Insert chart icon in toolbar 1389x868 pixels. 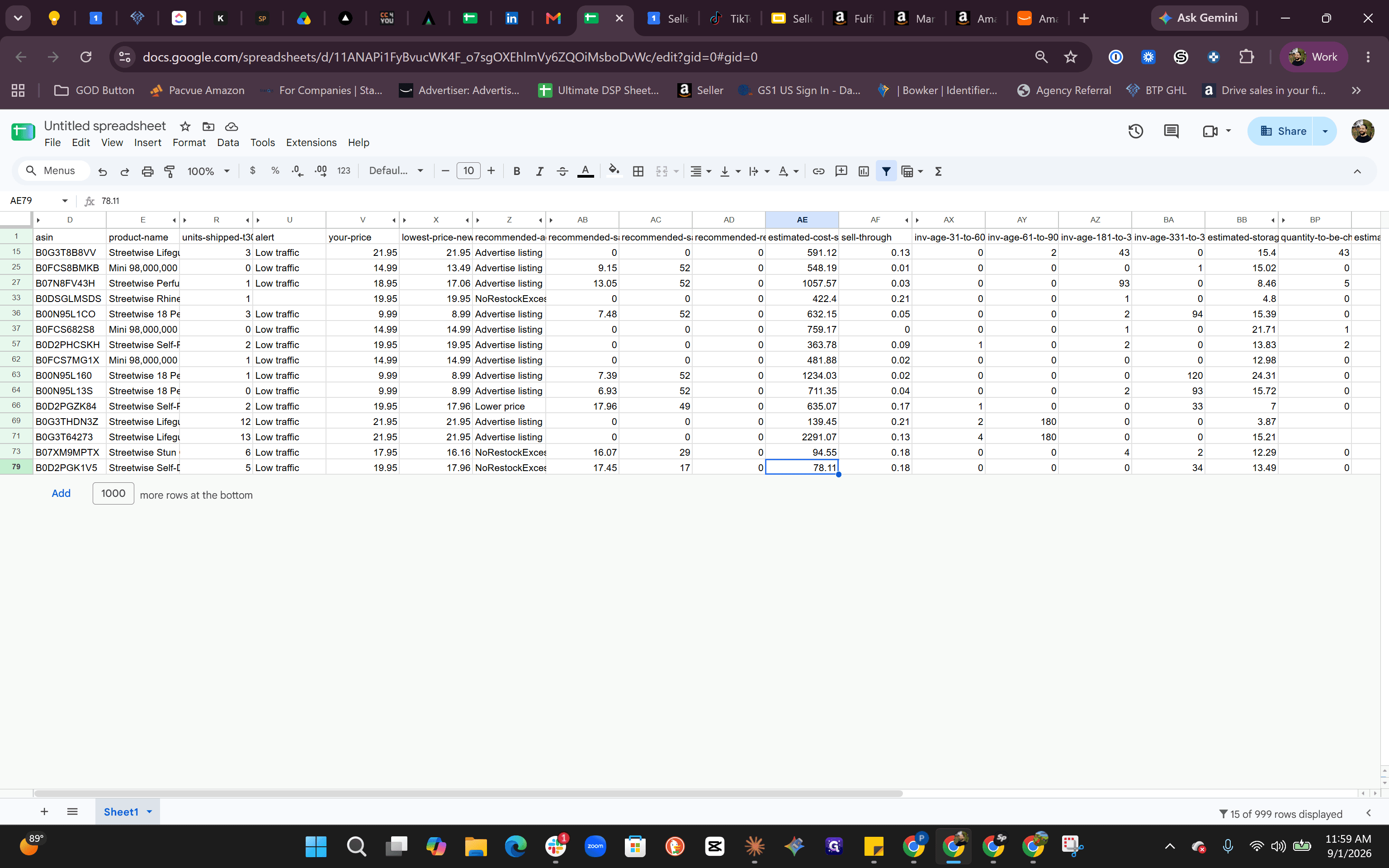tap(864, 171)
